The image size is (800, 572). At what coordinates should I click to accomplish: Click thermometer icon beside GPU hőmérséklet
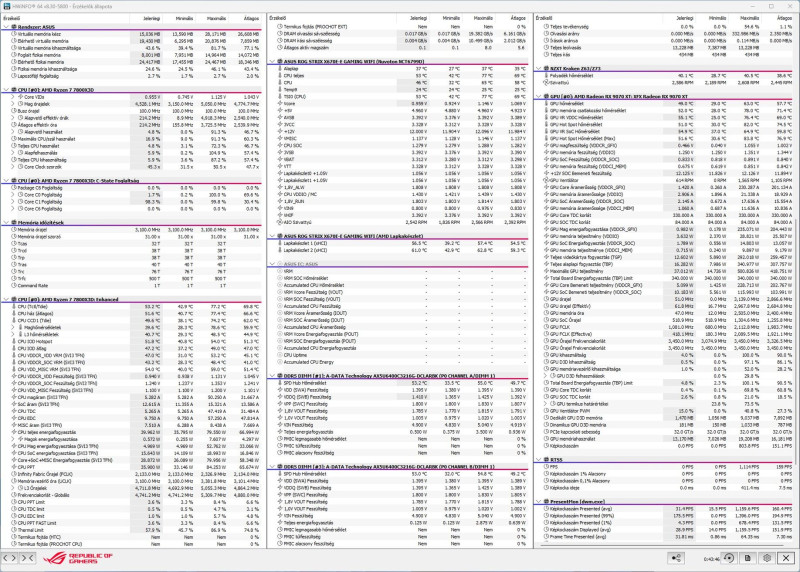(546, 104)
